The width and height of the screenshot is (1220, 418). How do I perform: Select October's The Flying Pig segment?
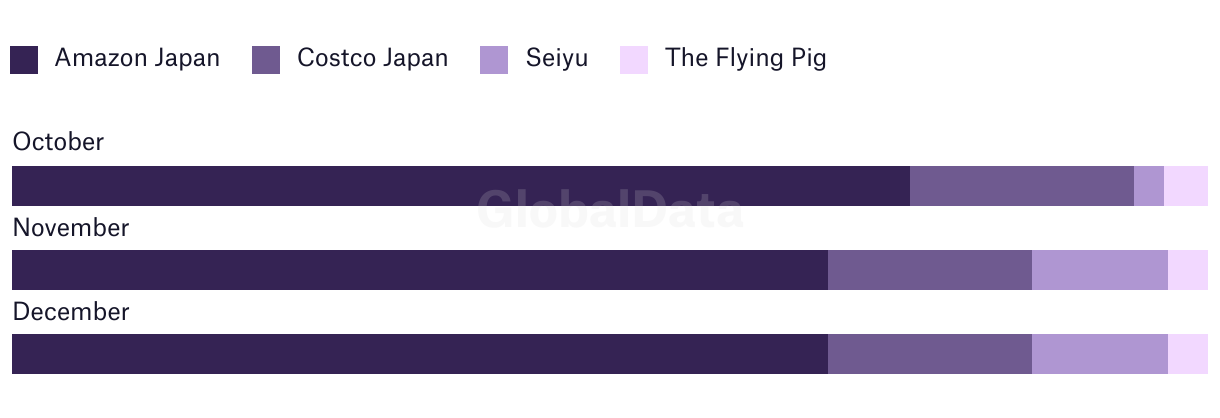pyautogui.click(x=1186, y=186)
